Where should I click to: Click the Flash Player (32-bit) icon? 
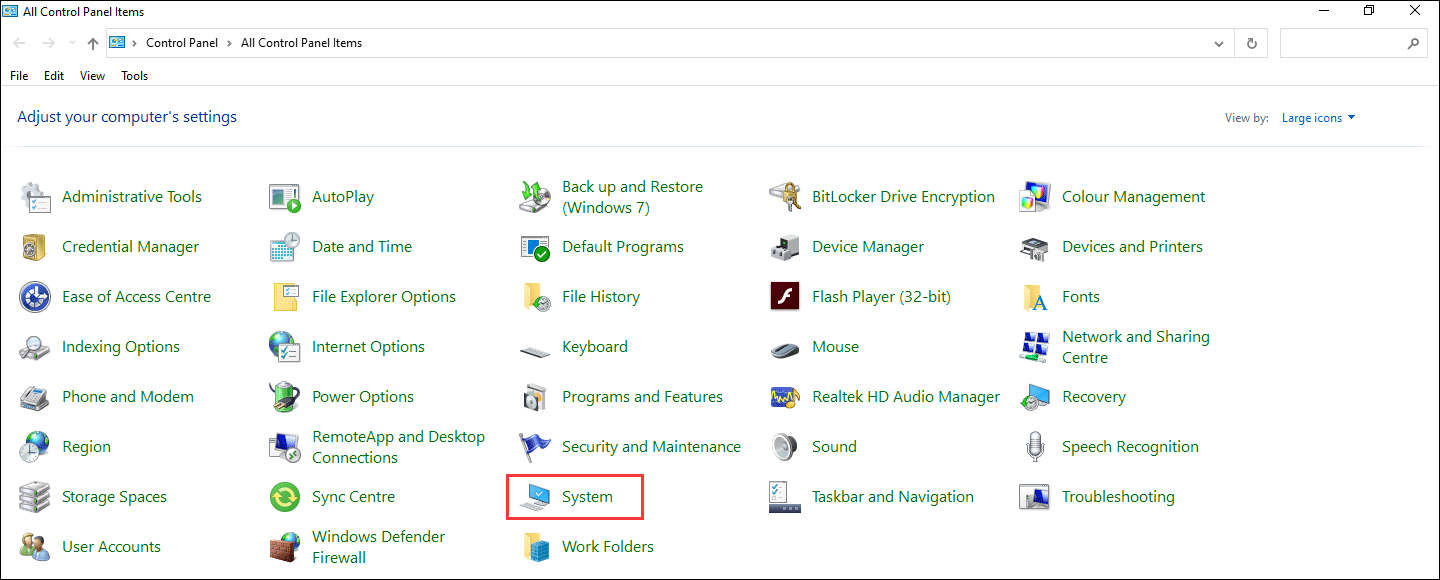click(785, 297)
